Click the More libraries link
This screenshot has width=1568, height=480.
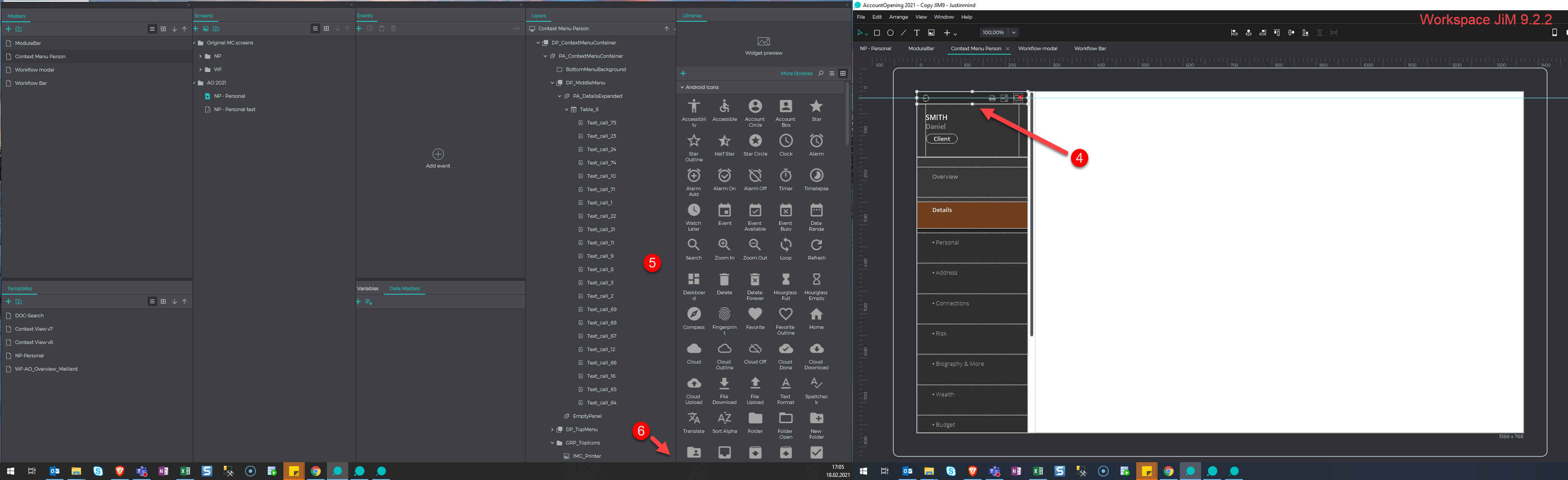796,74
